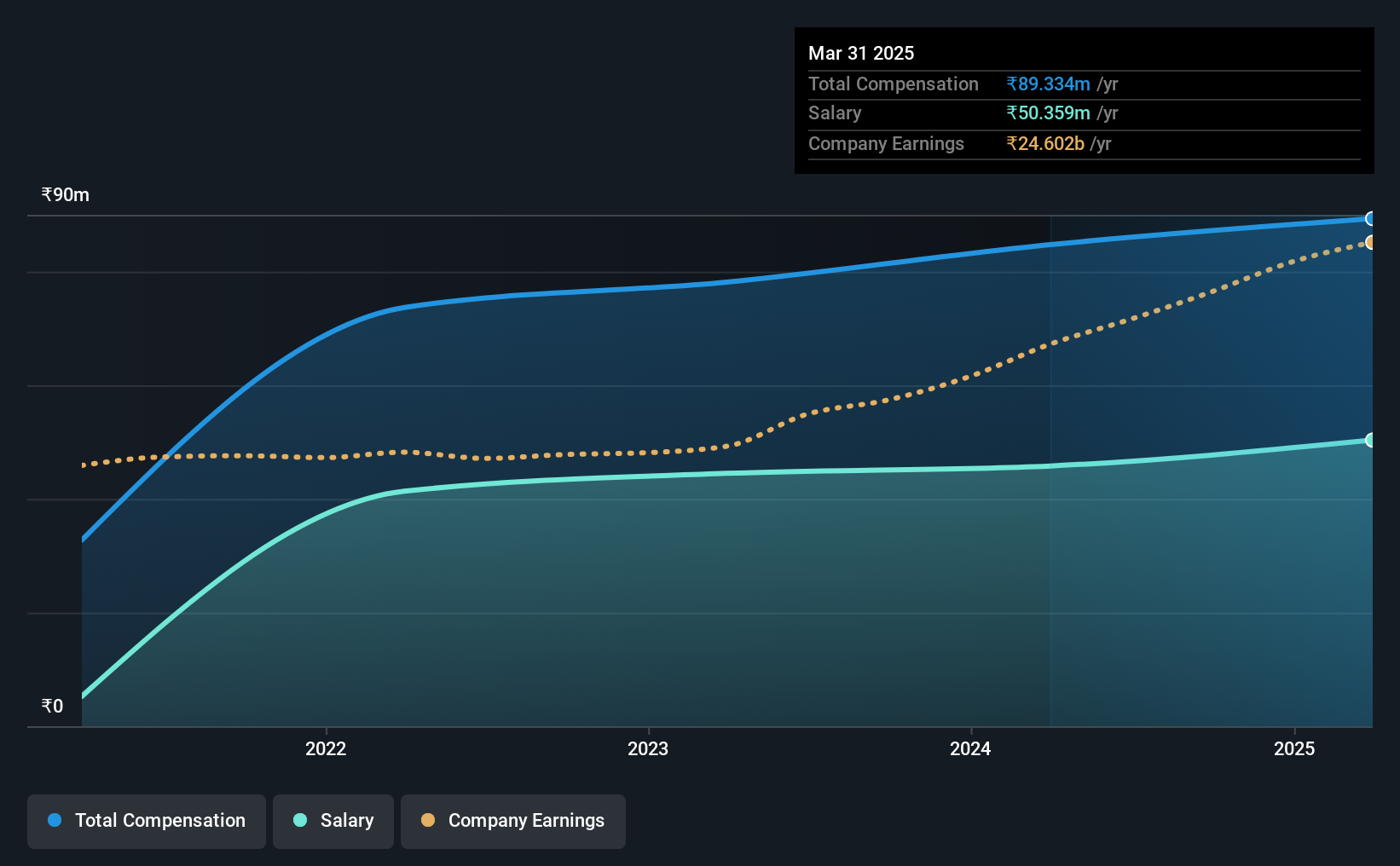Click the ₹50.359m salary value
This screenshot has height=866, width=1400.
pyautogui.click(x=1048, y=113)
